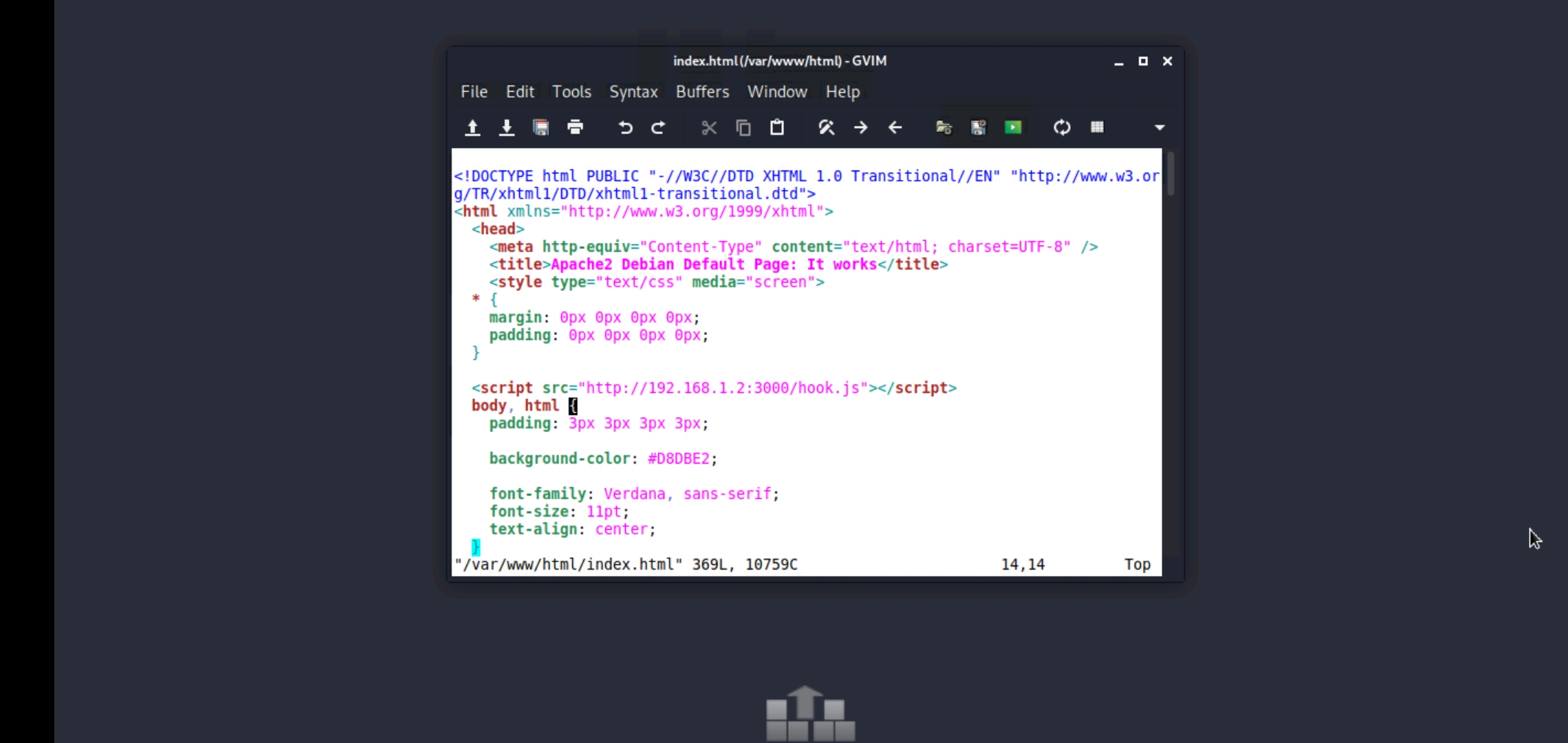Viewport: 1568px width, 743px height.
Task: Open the Tools menu
Action: point(571,91)
